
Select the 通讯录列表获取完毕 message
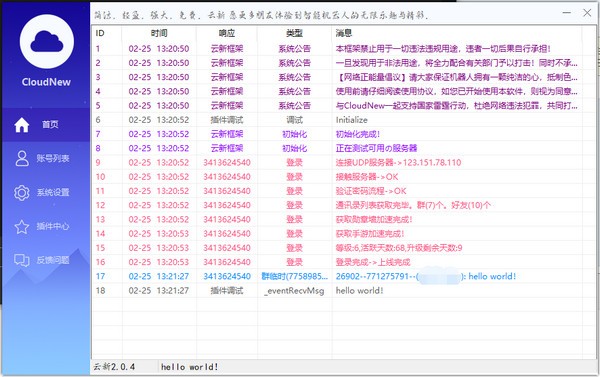point(413,205)
